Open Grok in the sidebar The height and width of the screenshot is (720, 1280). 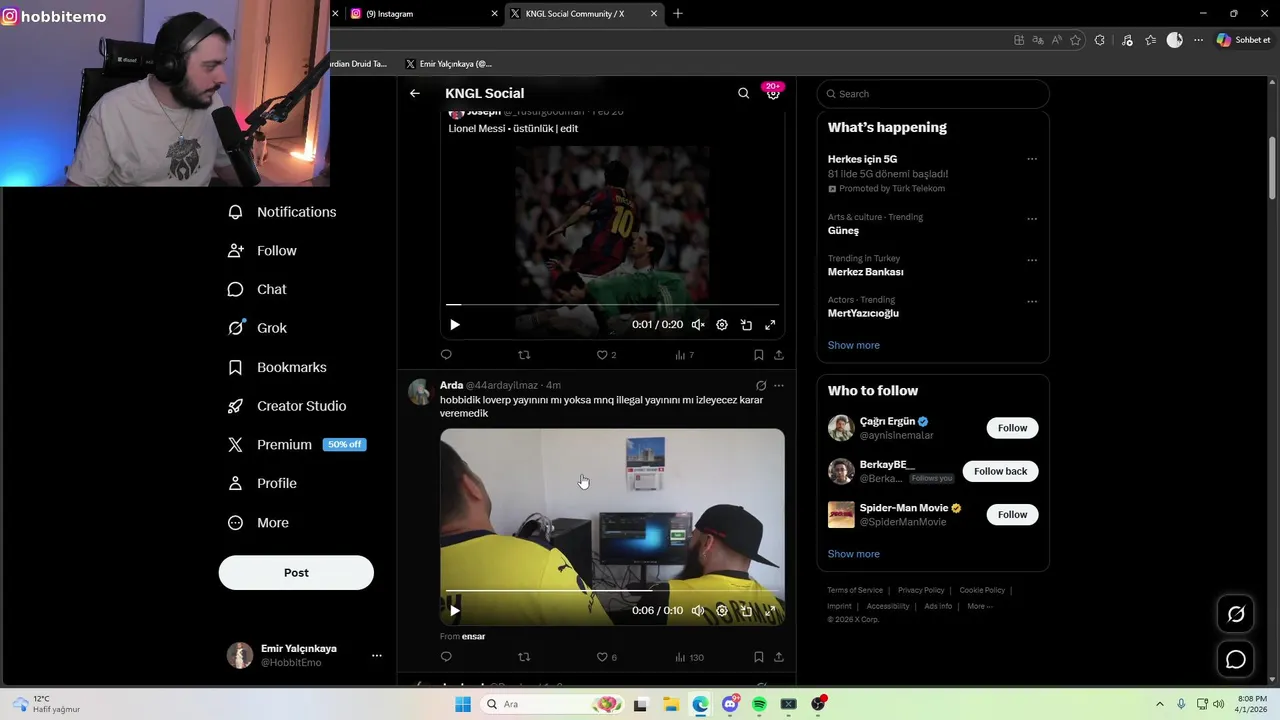258,328
